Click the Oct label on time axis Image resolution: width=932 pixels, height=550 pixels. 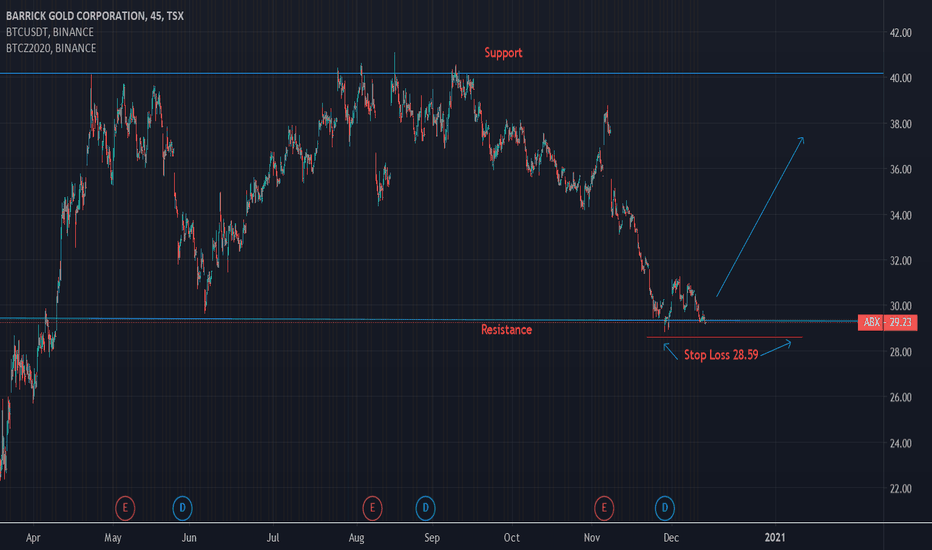(x=512, y=538)
